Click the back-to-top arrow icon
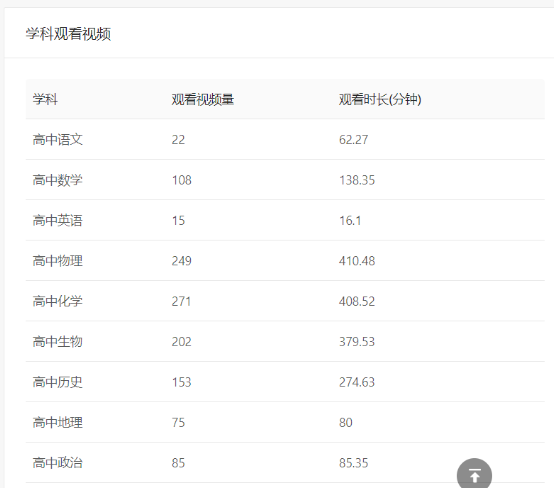This screenshot has width=554, height=488. click(474, 475)
